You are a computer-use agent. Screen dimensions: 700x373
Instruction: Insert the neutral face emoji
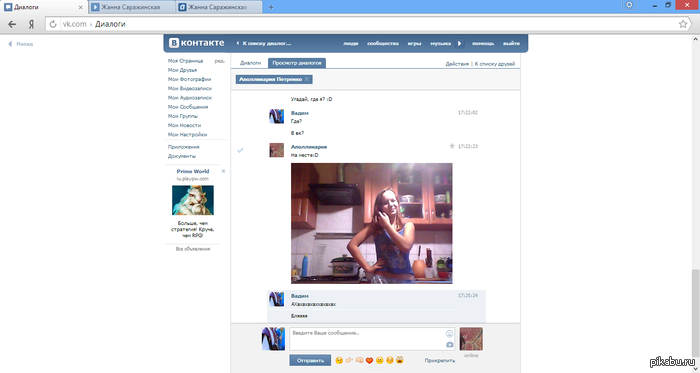379,360
